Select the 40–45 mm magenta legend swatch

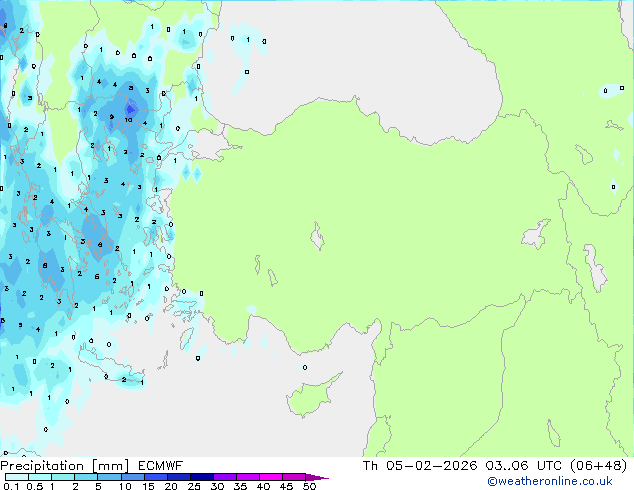point(271,477)
